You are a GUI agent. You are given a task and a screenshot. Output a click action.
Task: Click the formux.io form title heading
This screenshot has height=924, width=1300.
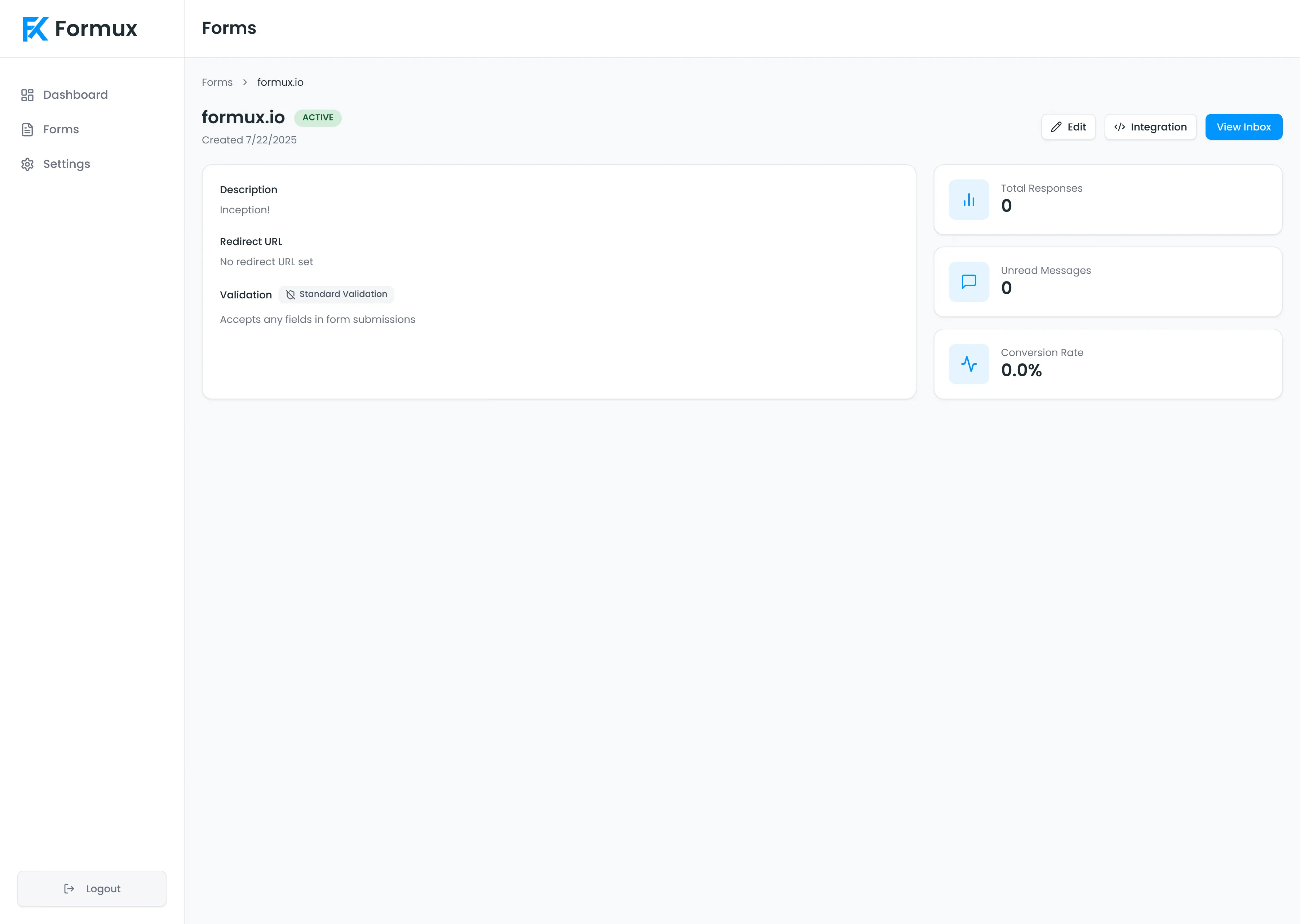[244, 117]
